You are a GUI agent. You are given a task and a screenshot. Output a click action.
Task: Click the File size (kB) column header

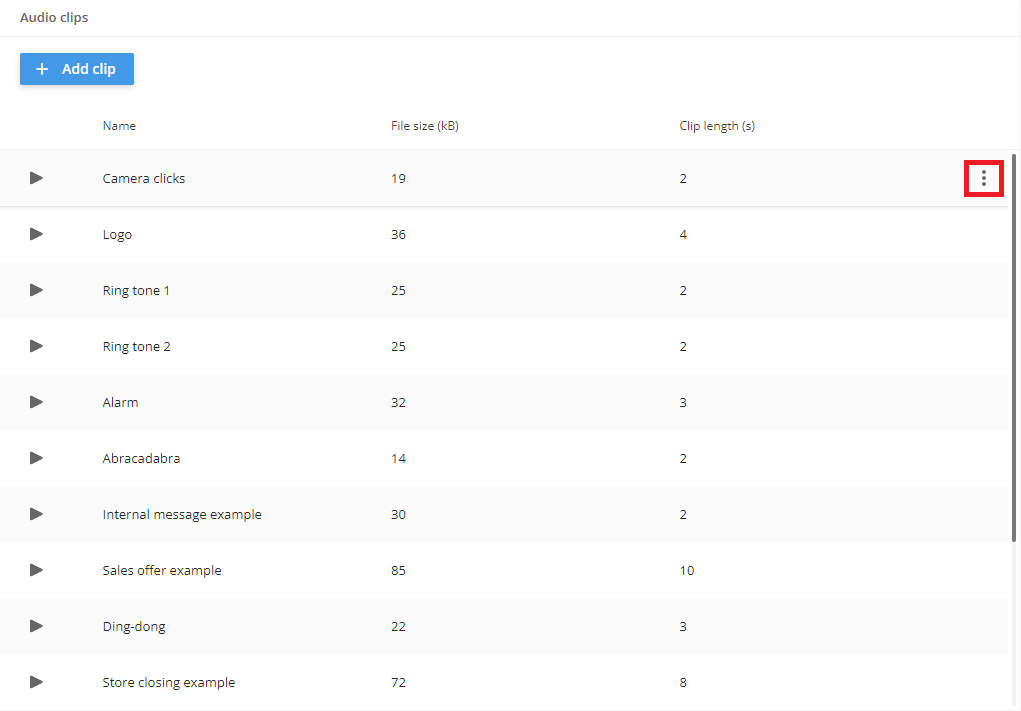click(424, 126)
